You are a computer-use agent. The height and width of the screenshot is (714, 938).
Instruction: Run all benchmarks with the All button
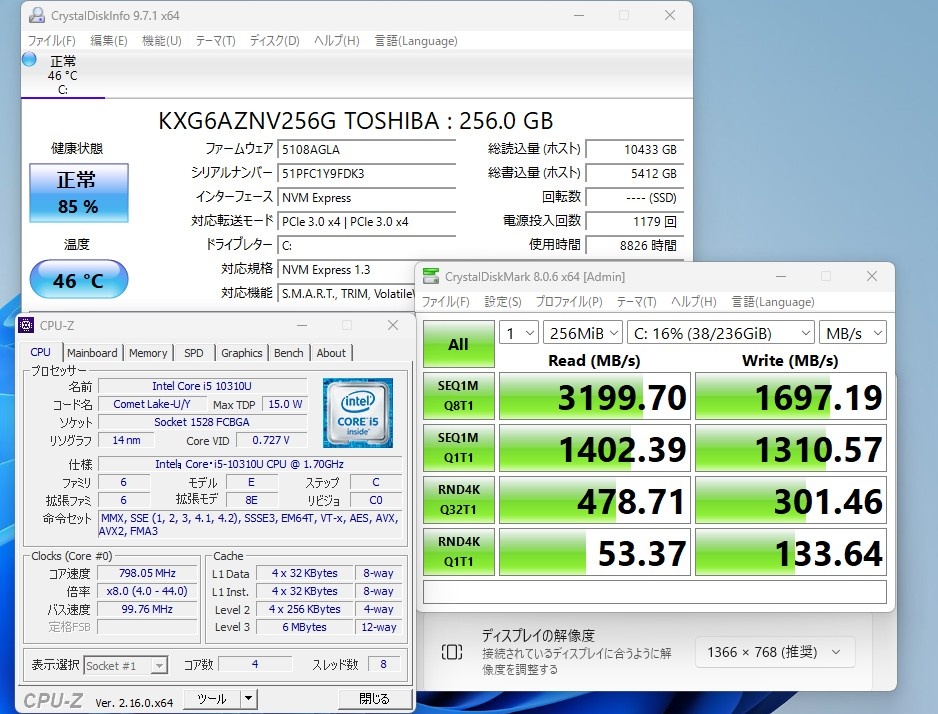click(x=458, y=344)
